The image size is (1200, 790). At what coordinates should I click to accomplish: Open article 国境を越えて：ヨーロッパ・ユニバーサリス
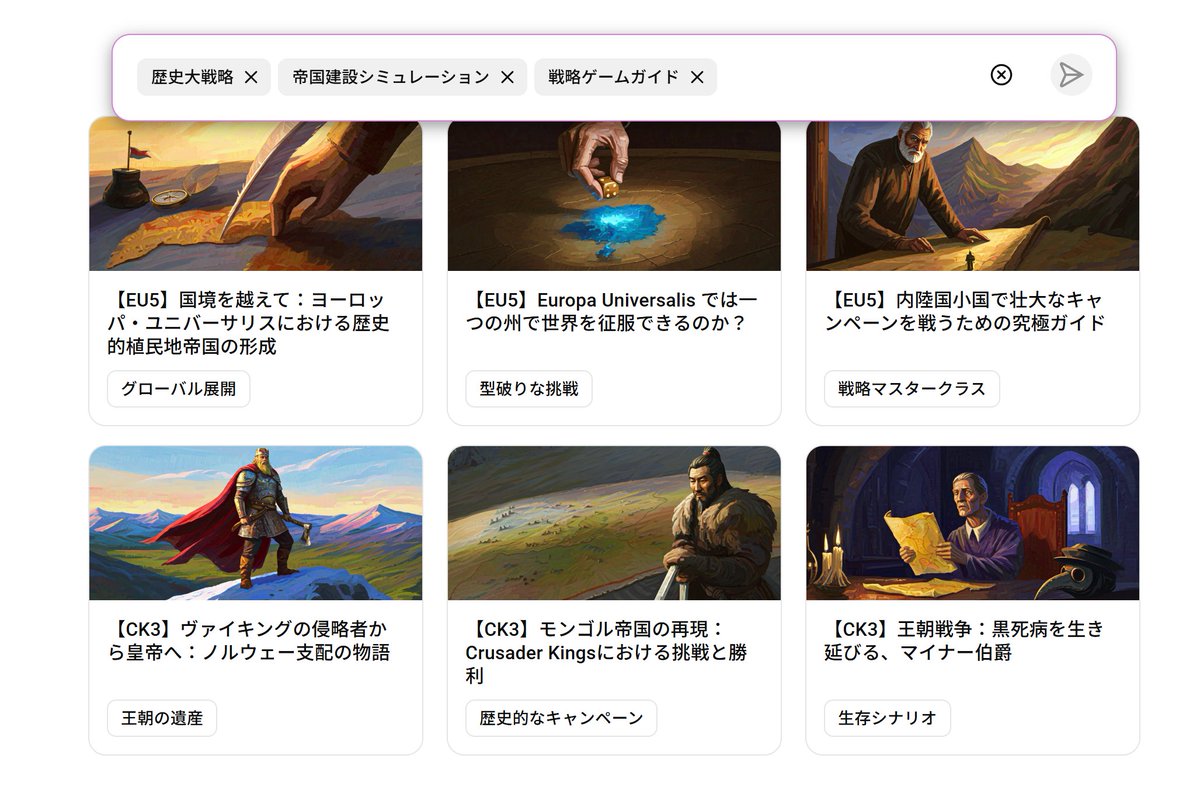[248, 323]
